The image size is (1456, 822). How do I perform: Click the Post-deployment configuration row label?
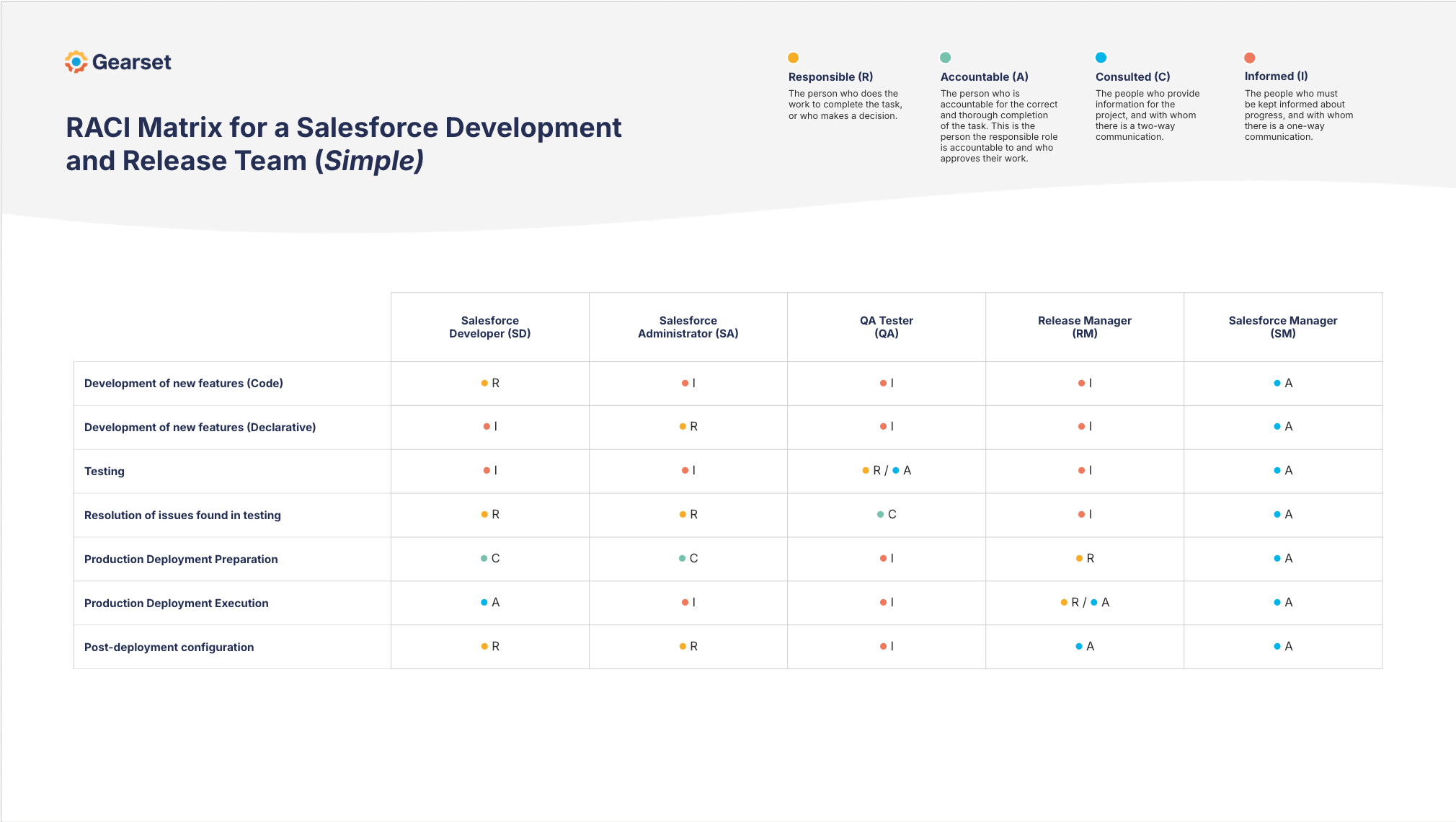169,647
